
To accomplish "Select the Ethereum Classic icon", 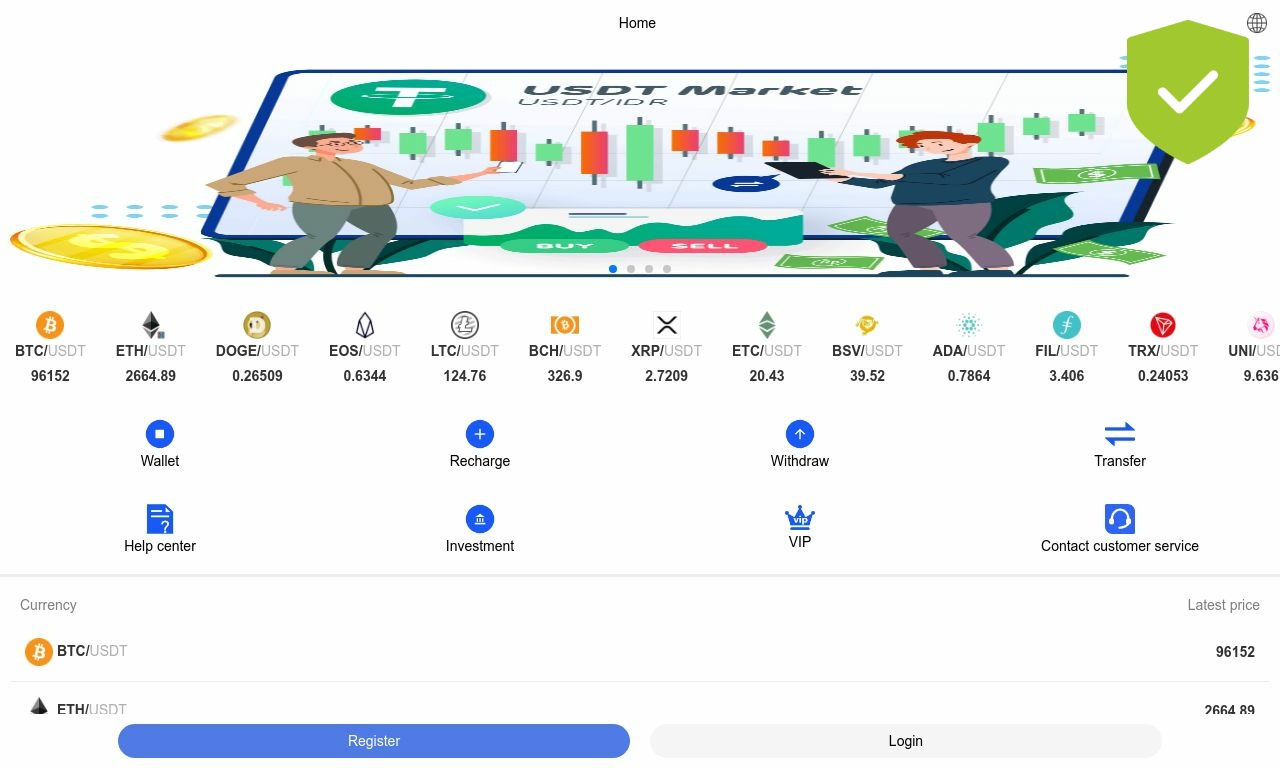I will pyautogui.click(x=766, y=325).
